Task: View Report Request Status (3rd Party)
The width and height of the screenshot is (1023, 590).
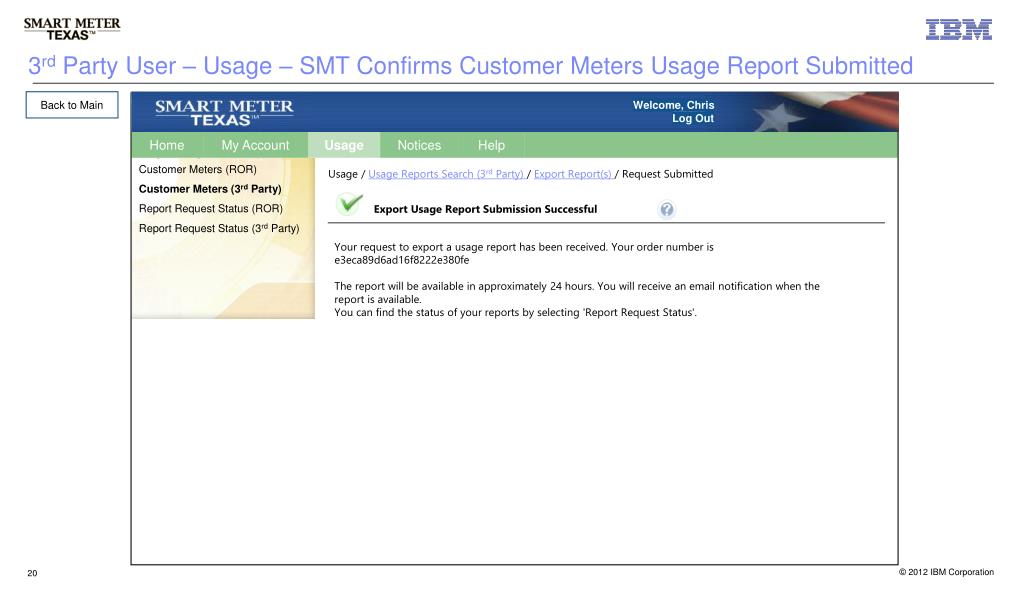Action: coord(219,228)
